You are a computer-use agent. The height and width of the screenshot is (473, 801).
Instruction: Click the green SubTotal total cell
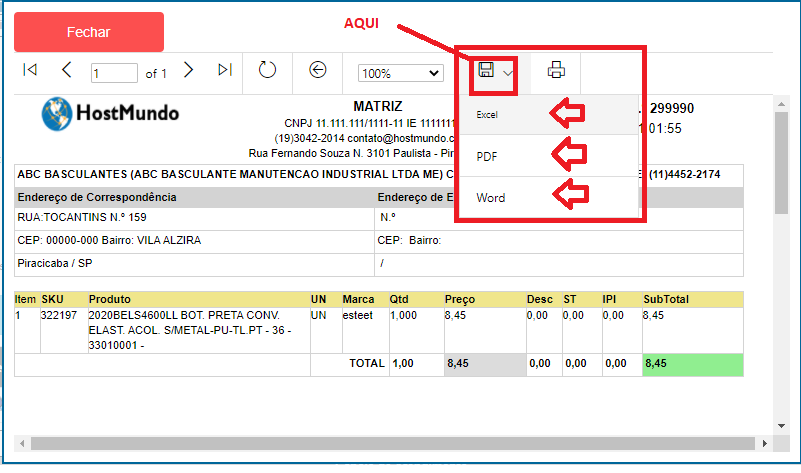pyautogui.click(x=693, y=365)
